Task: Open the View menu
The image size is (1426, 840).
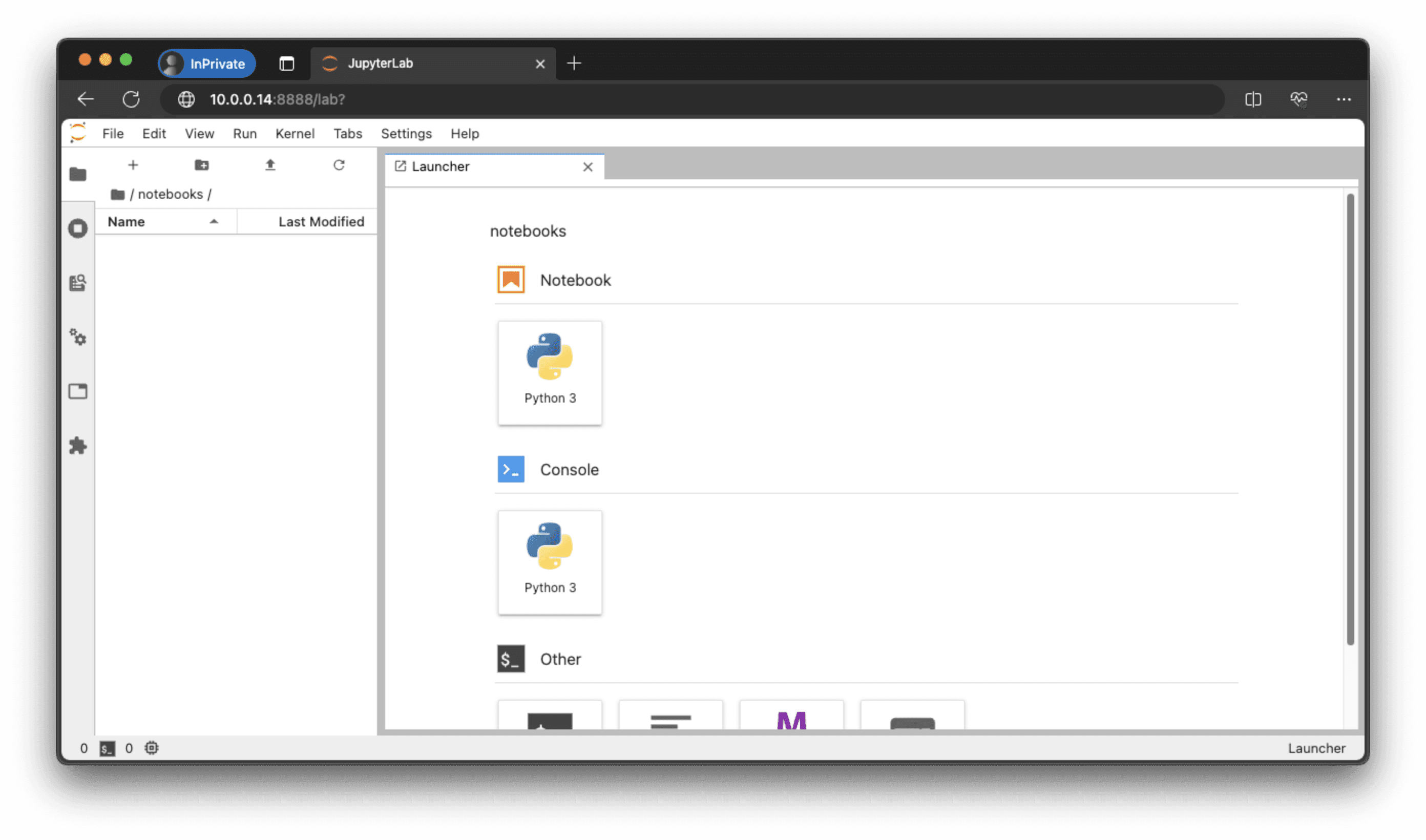Action: [200, 134]
